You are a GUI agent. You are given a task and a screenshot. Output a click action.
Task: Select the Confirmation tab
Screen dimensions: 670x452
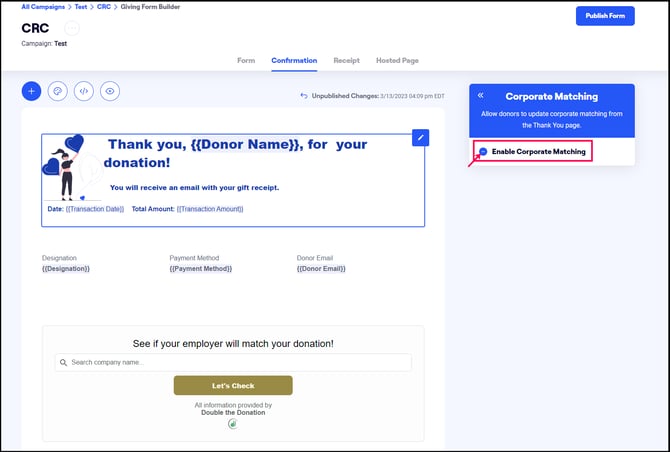294,60
